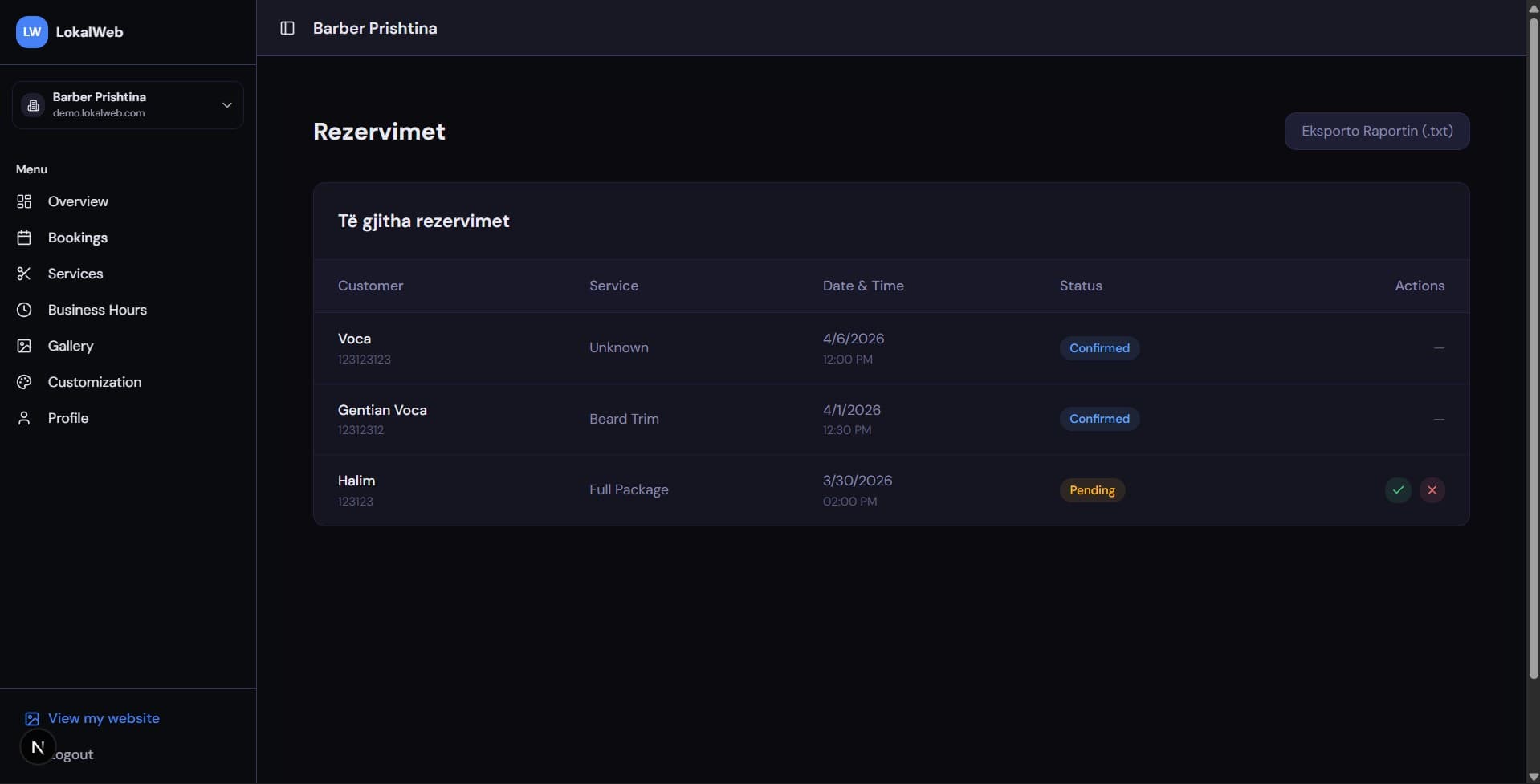This screenshot has height=784, width=1540.
Task: Select the customer name Gentian Voca
Action: [x=382, y=410]
